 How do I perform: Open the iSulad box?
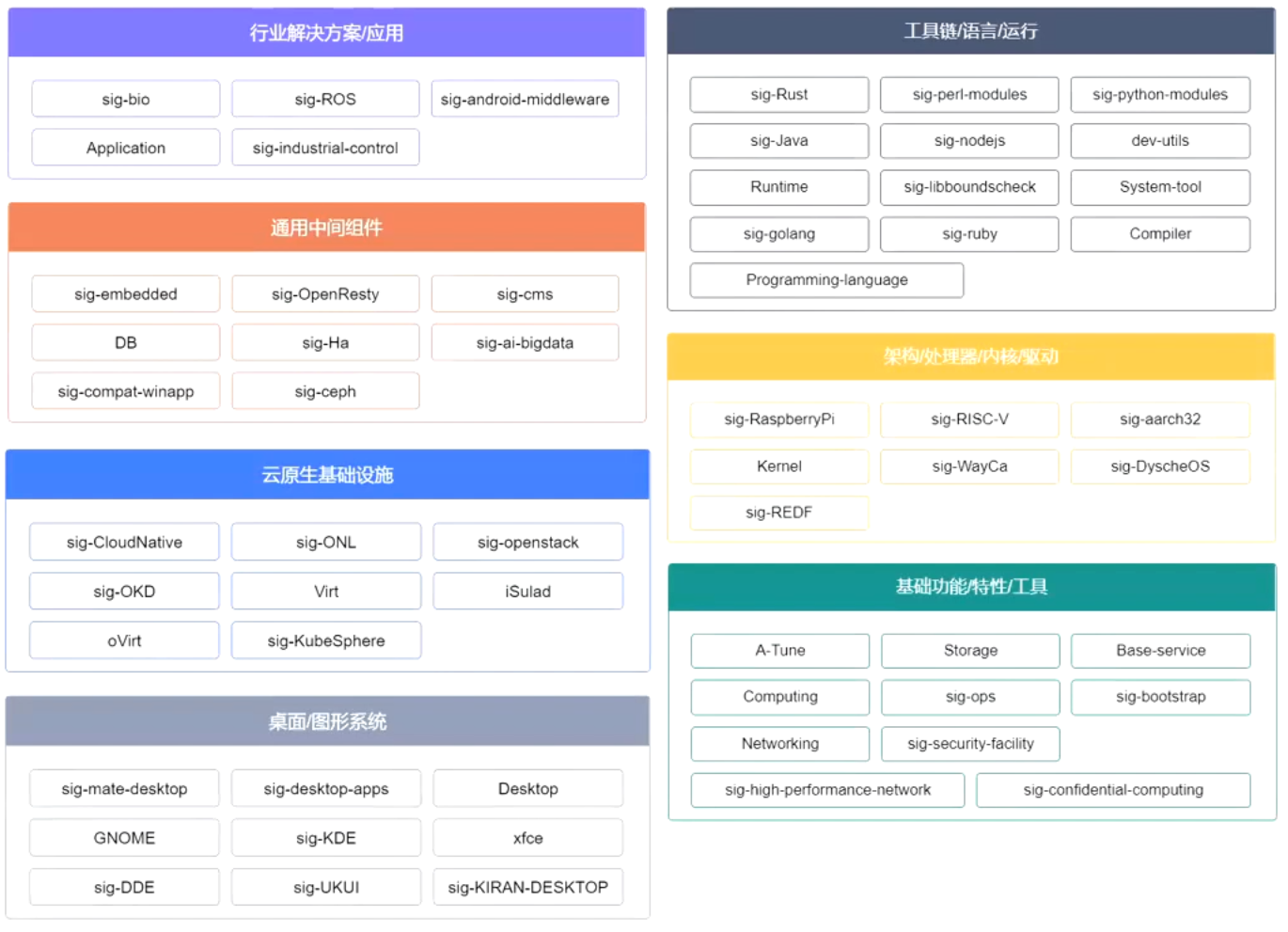(528, 592)
